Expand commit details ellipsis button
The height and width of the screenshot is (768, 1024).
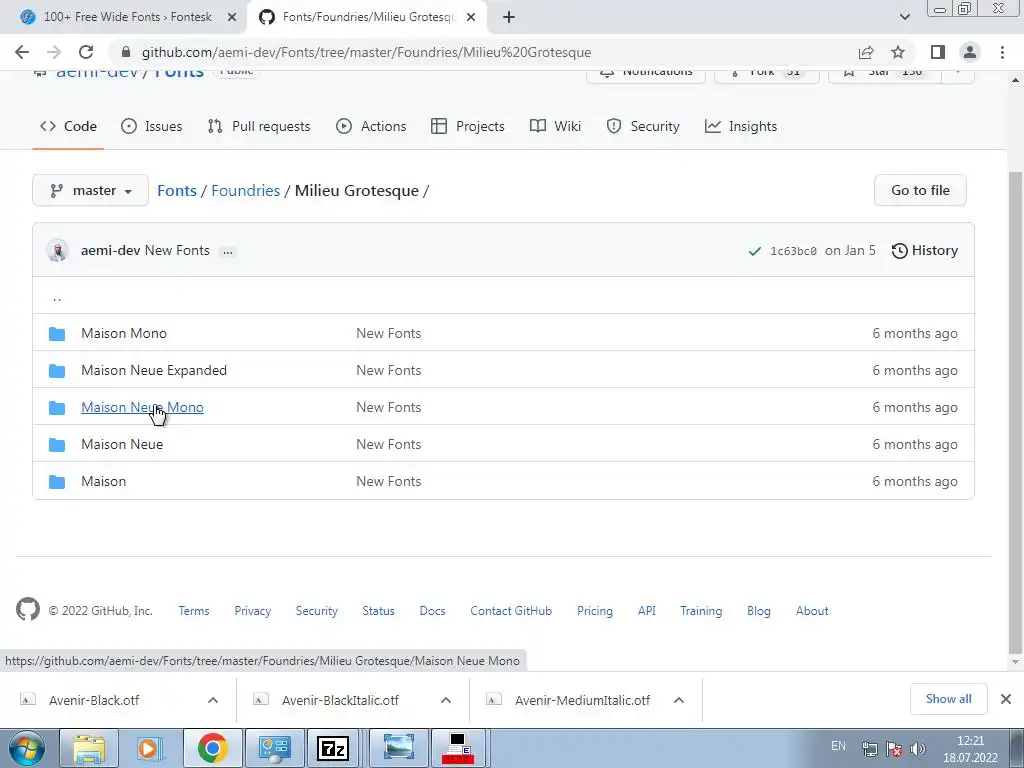click(x=227, y=251)
